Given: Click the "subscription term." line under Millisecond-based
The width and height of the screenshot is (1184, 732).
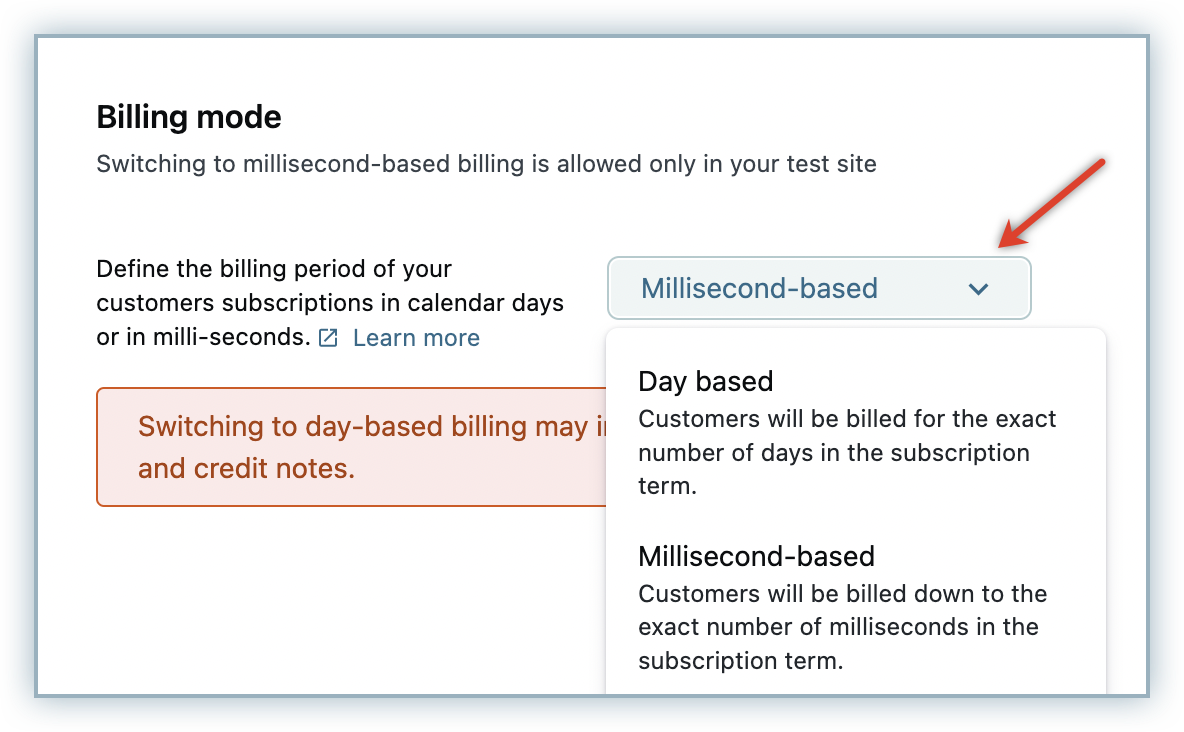Looking at the screenshot, I should [x=741, y=661].
